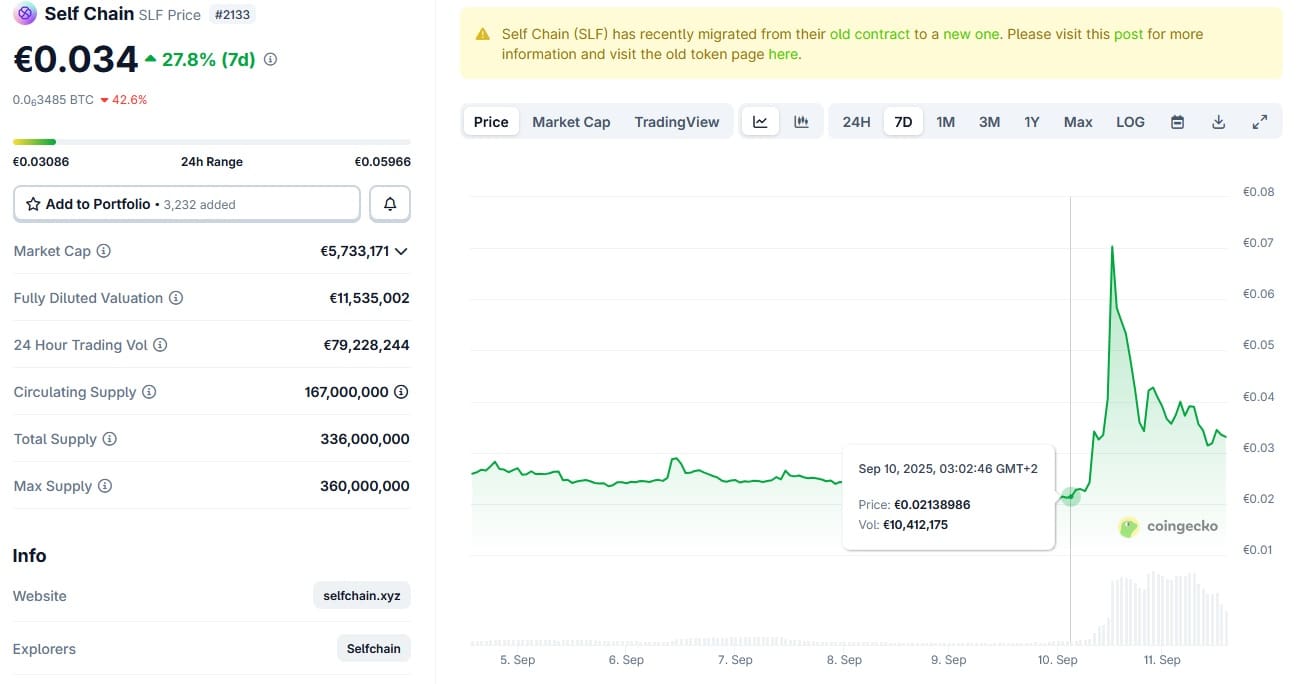The width and height of the screenshot is (1304, 684).
Task: Switch to line chart view icon
Action: (x=760, y=122)
